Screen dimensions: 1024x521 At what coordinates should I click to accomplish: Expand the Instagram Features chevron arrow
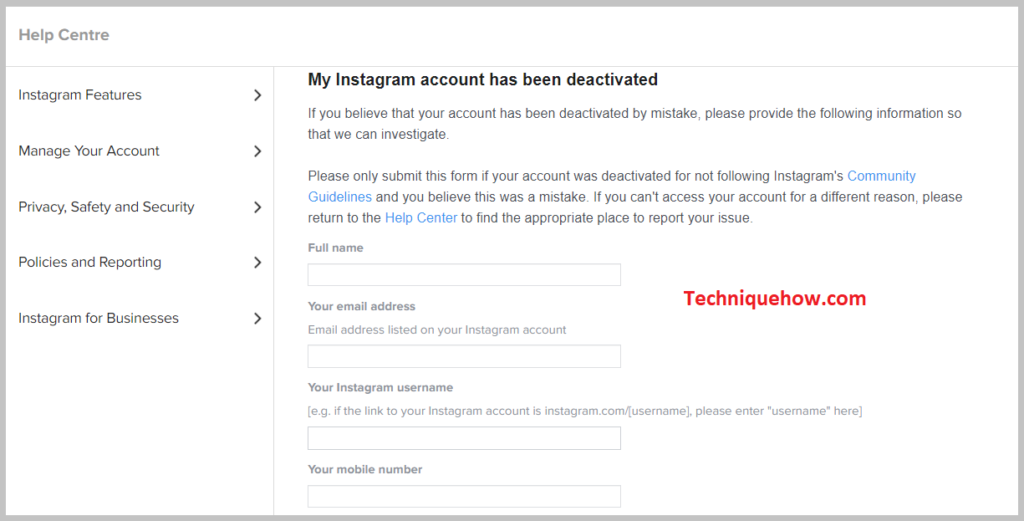(x=257, y=95)
